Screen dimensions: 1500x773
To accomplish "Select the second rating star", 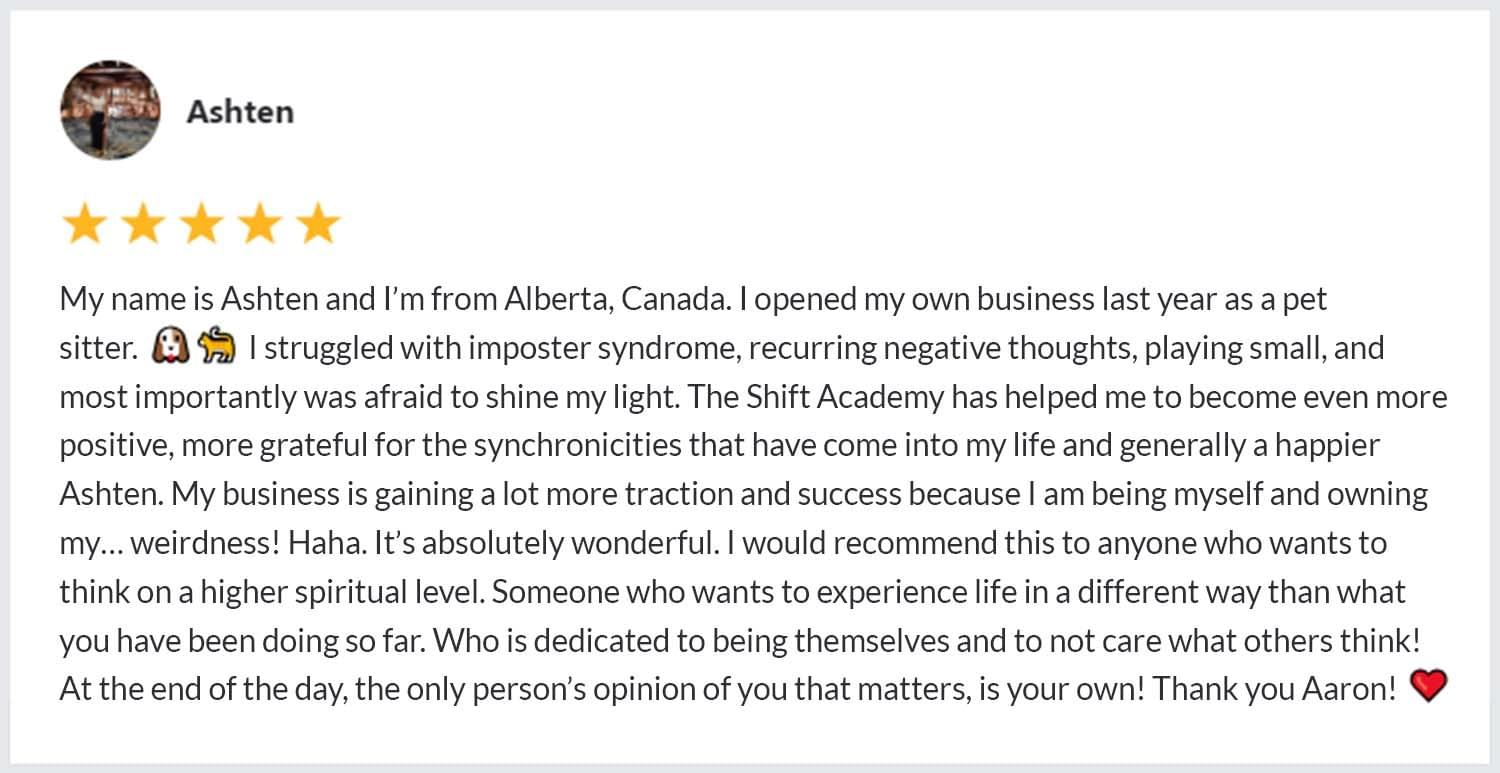I will click(142, 225).
